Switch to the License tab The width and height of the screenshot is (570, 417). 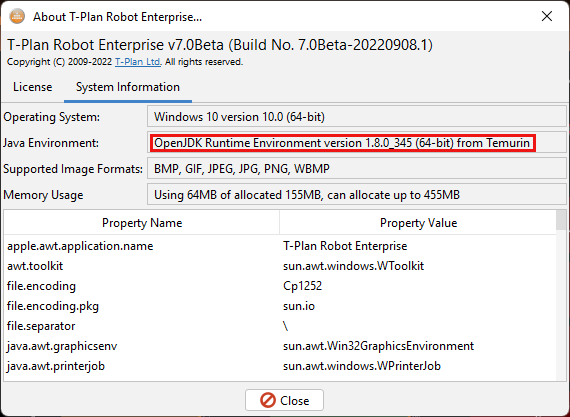click(32, 87)
